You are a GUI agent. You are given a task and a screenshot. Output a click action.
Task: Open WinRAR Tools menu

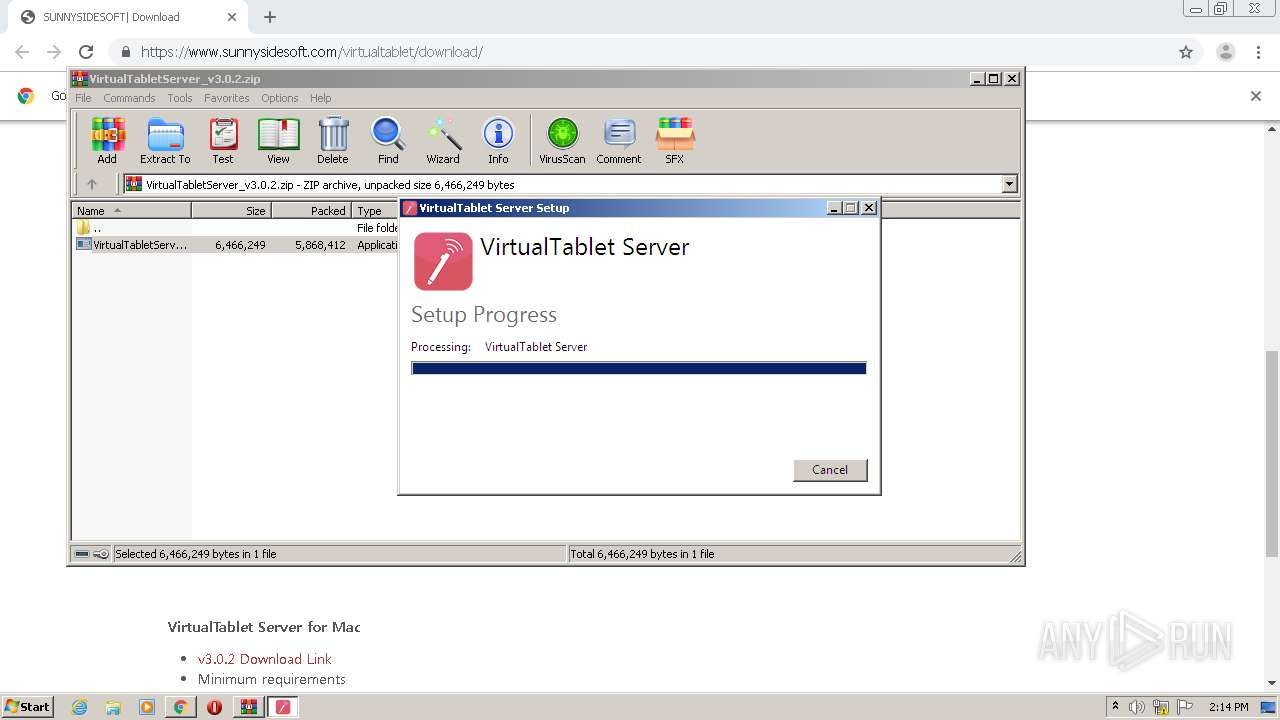click(x=180, y=98)
